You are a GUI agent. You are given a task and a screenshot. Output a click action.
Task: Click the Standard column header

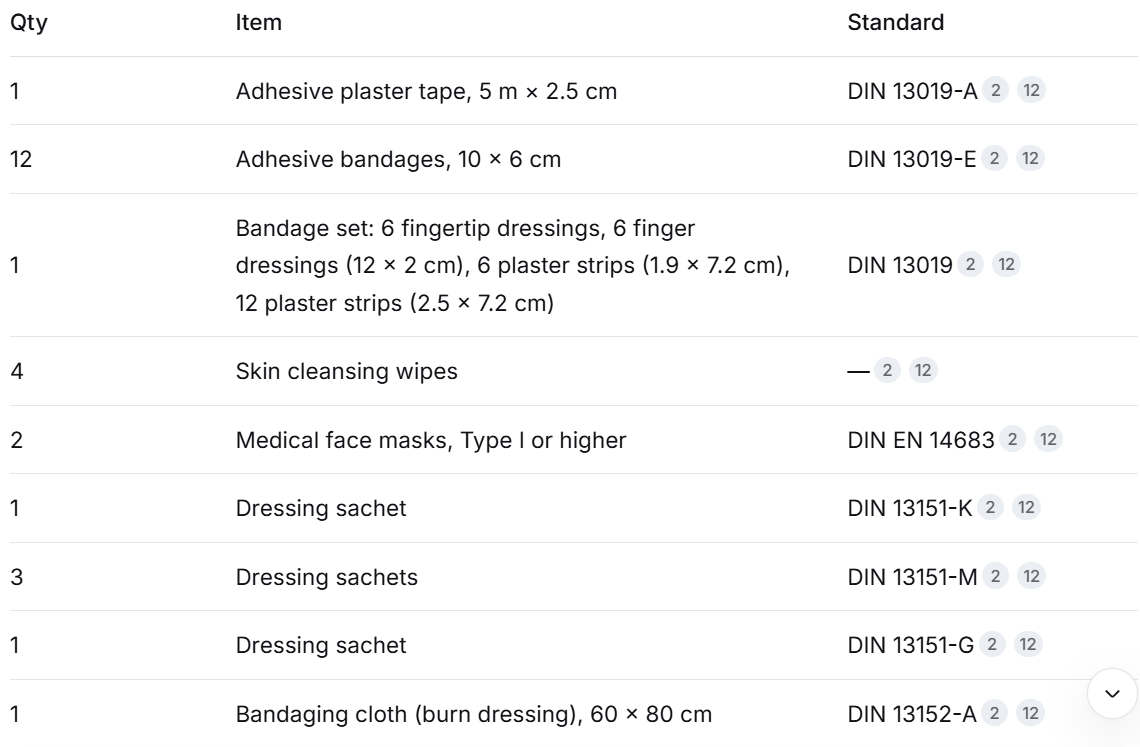click(896, 23)
